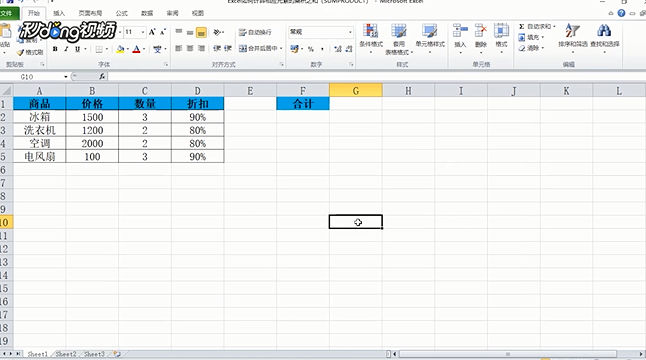Open the font color dropdown arrow
Screen dimensions: 646x360
(144, 49)
